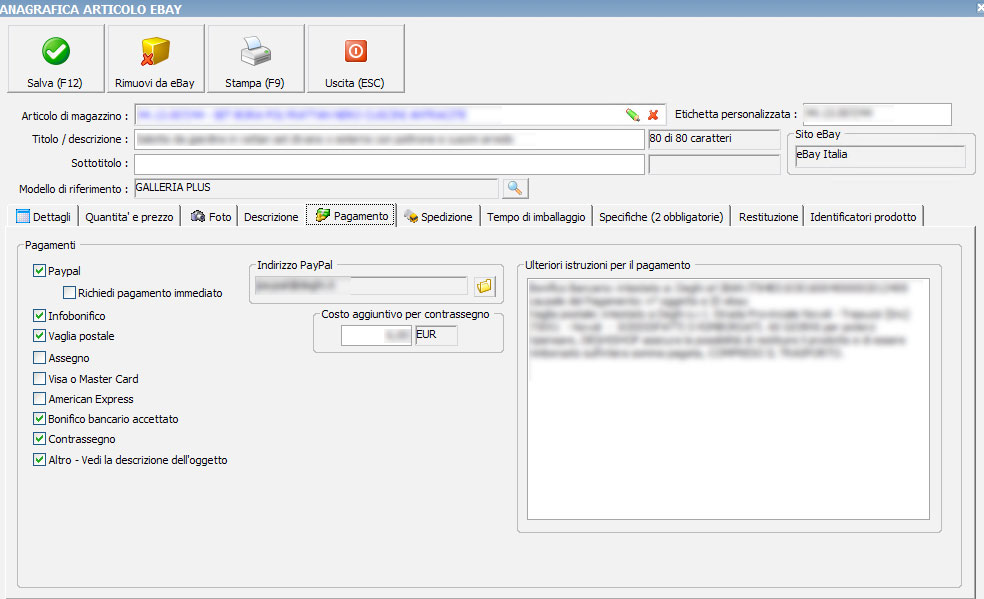Uncheck the Contrassegno checkbox

(39, 438)
